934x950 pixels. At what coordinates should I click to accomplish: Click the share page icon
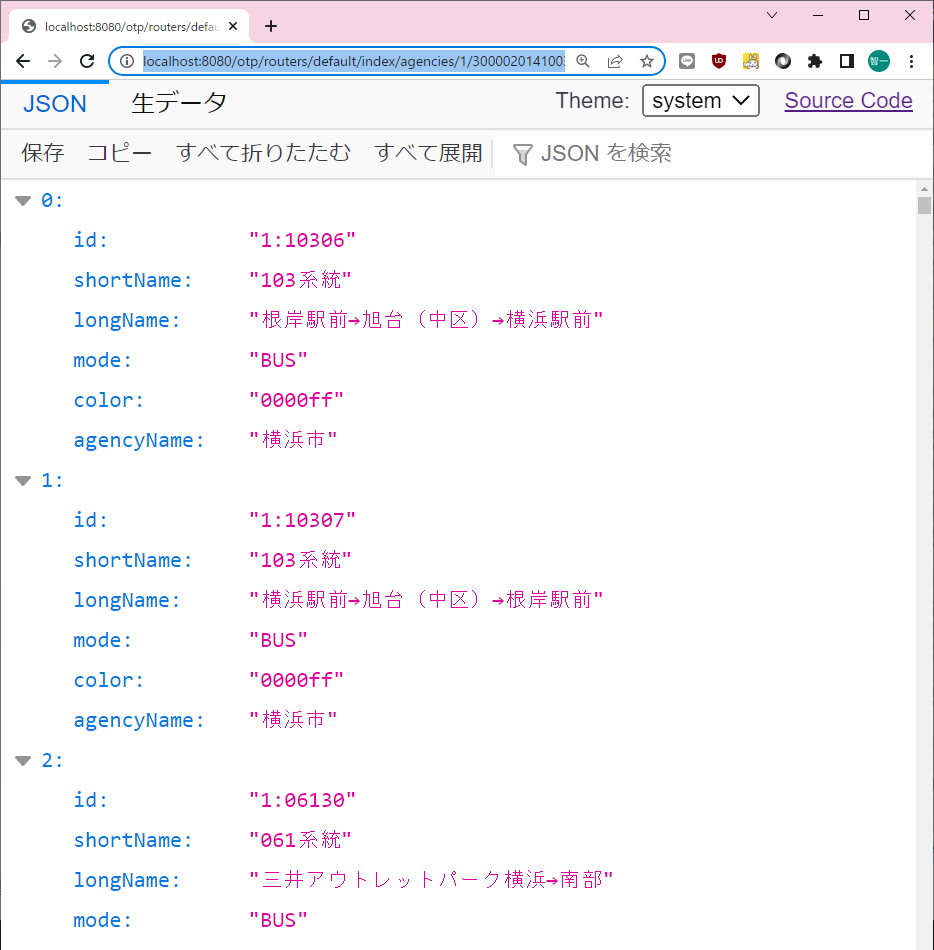pos(615,61)
